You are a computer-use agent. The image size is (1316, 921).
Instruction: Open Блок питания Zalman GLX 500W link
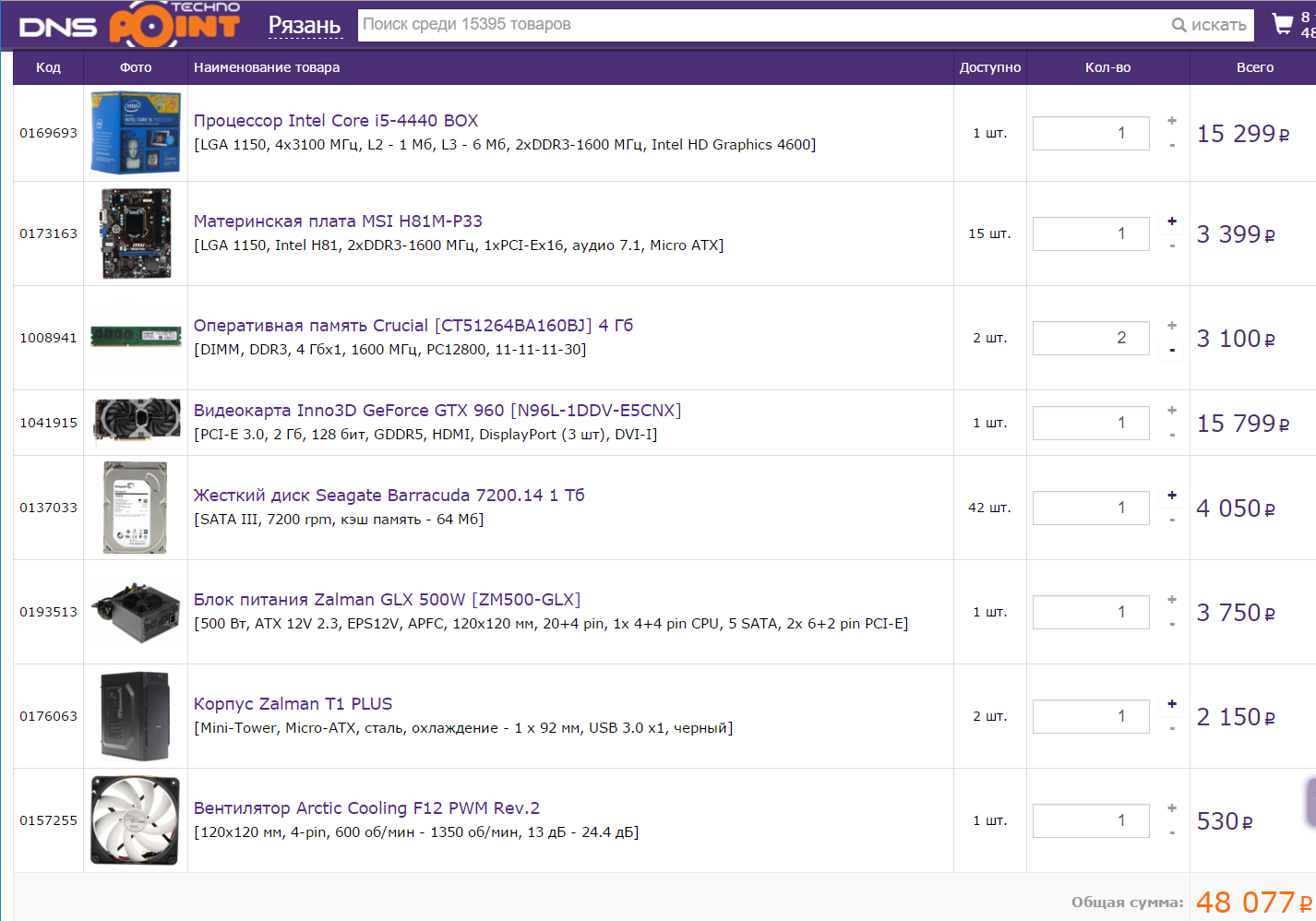point(388,600)
